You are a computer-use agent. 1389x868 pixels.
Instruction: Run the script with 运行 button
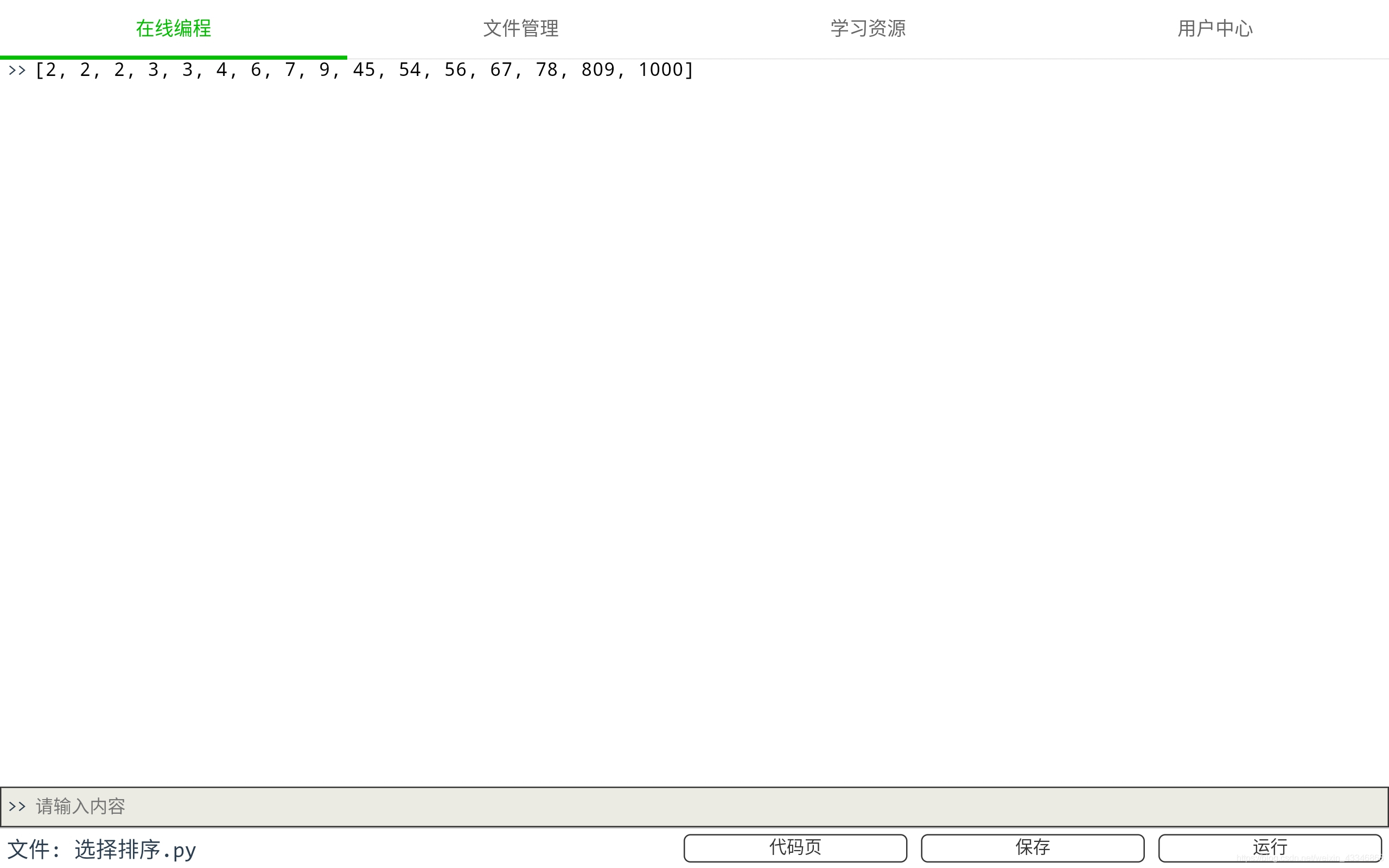point(1270,847)
